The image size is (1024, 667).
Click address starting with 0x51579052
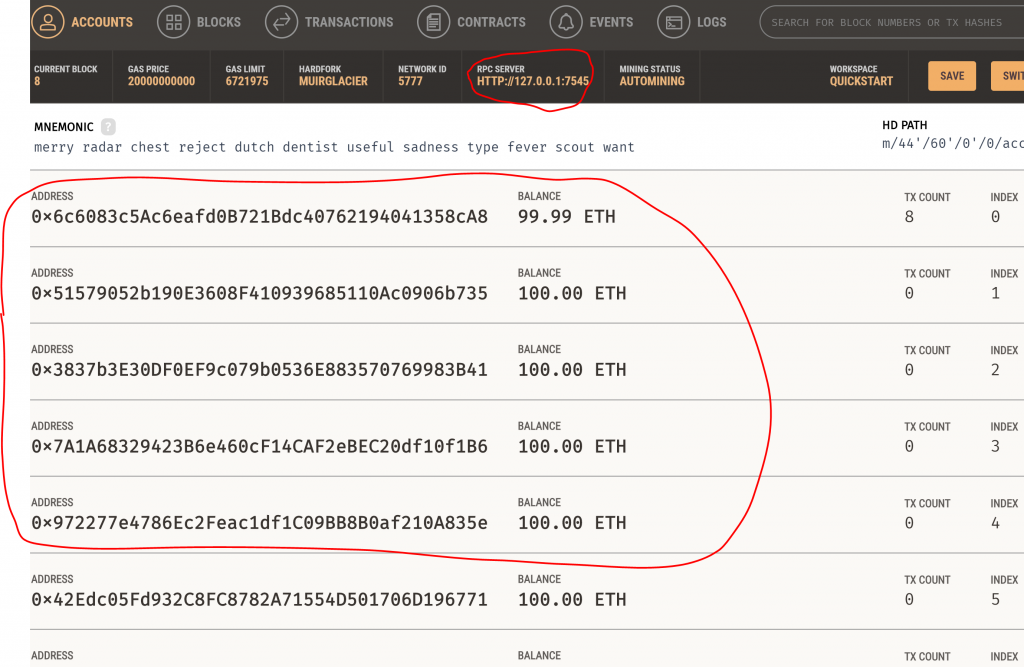(259, 293)
